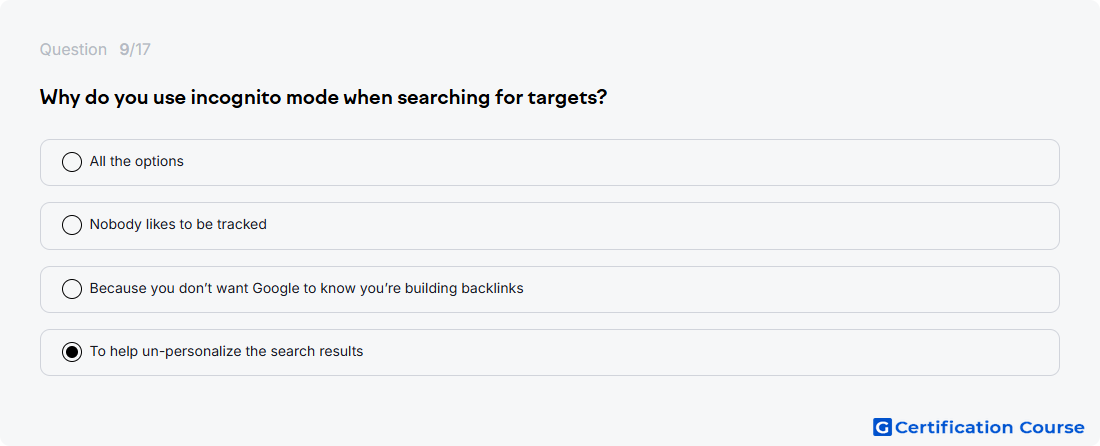Click the bold 9 in question counter
The width and height of the screenshot is (1100, 446).
pyautogui.click(x=124, y=50)
